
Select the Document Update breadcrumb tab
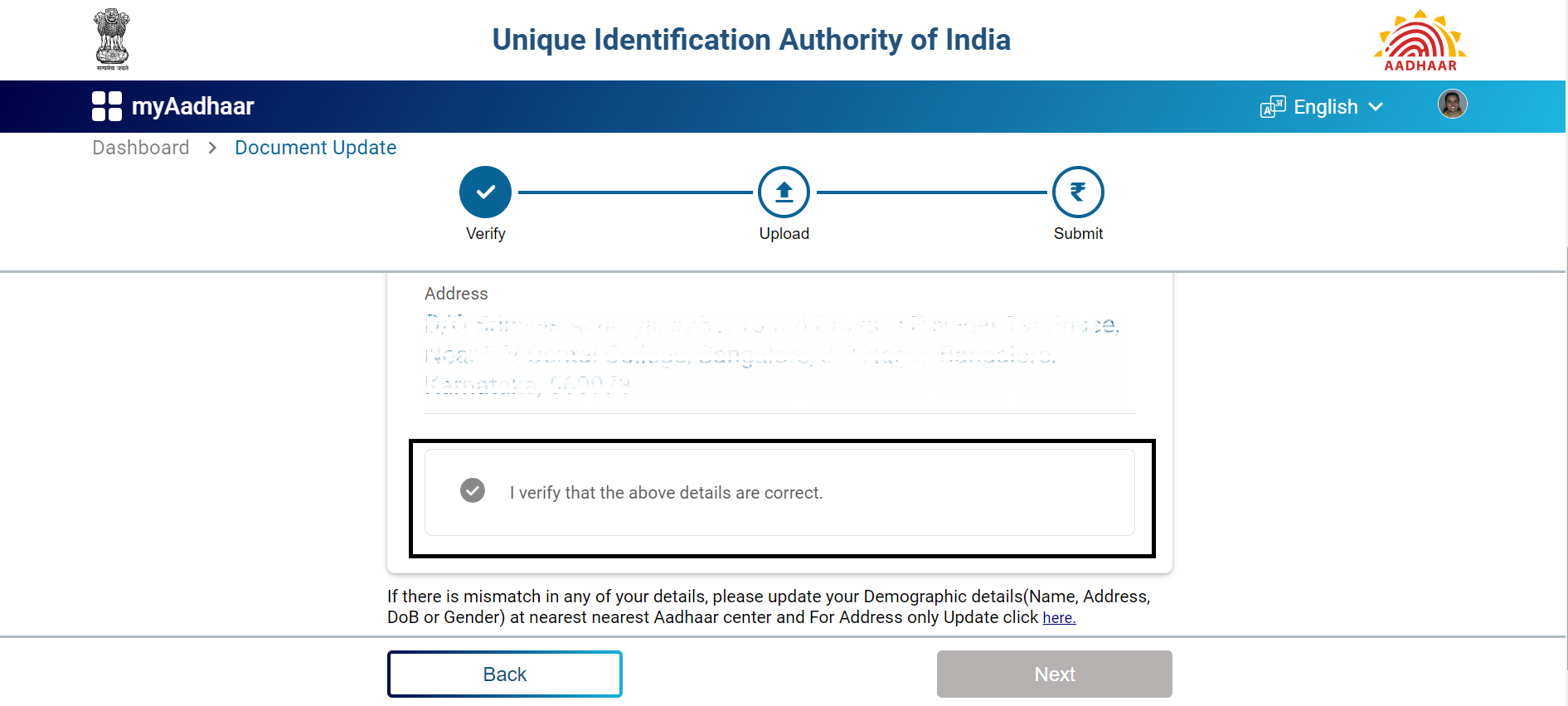tap(315, 147)
